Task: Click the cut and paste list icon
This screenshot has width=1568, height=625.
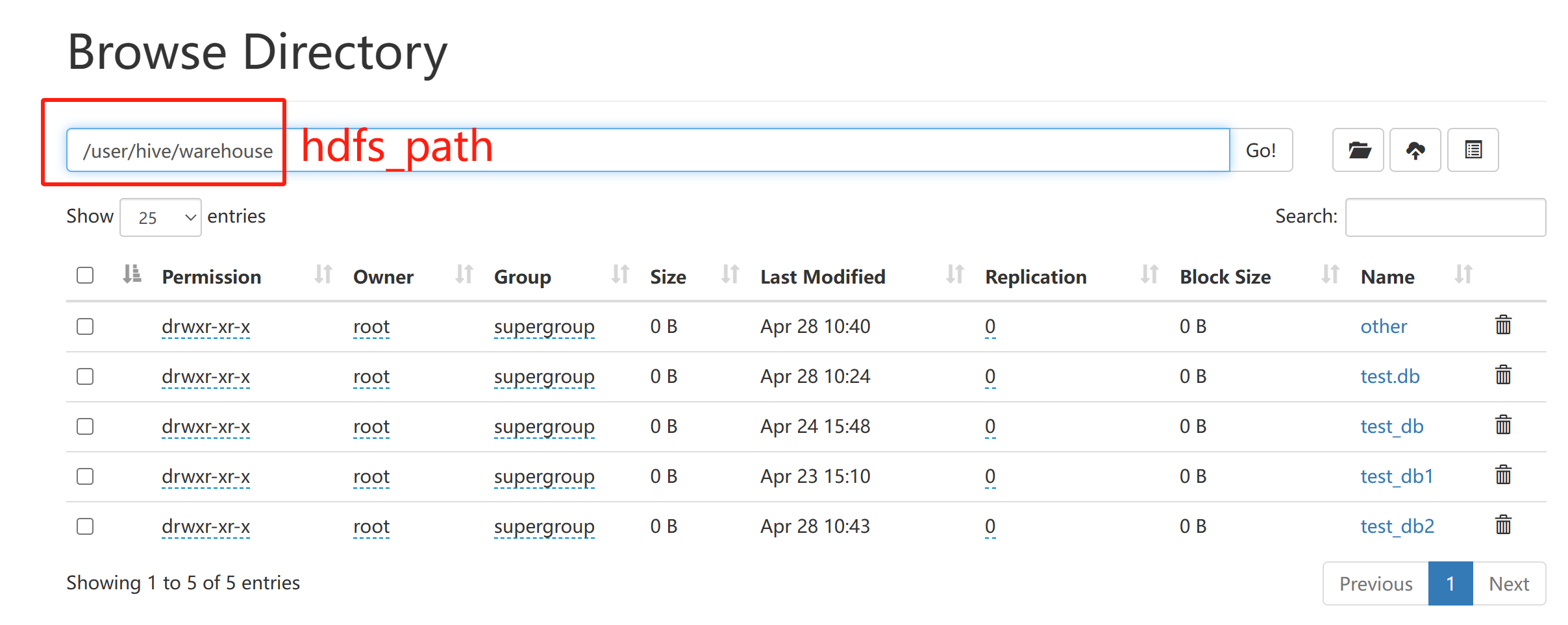Action: pyautogui.click(x=1473, y=151)
